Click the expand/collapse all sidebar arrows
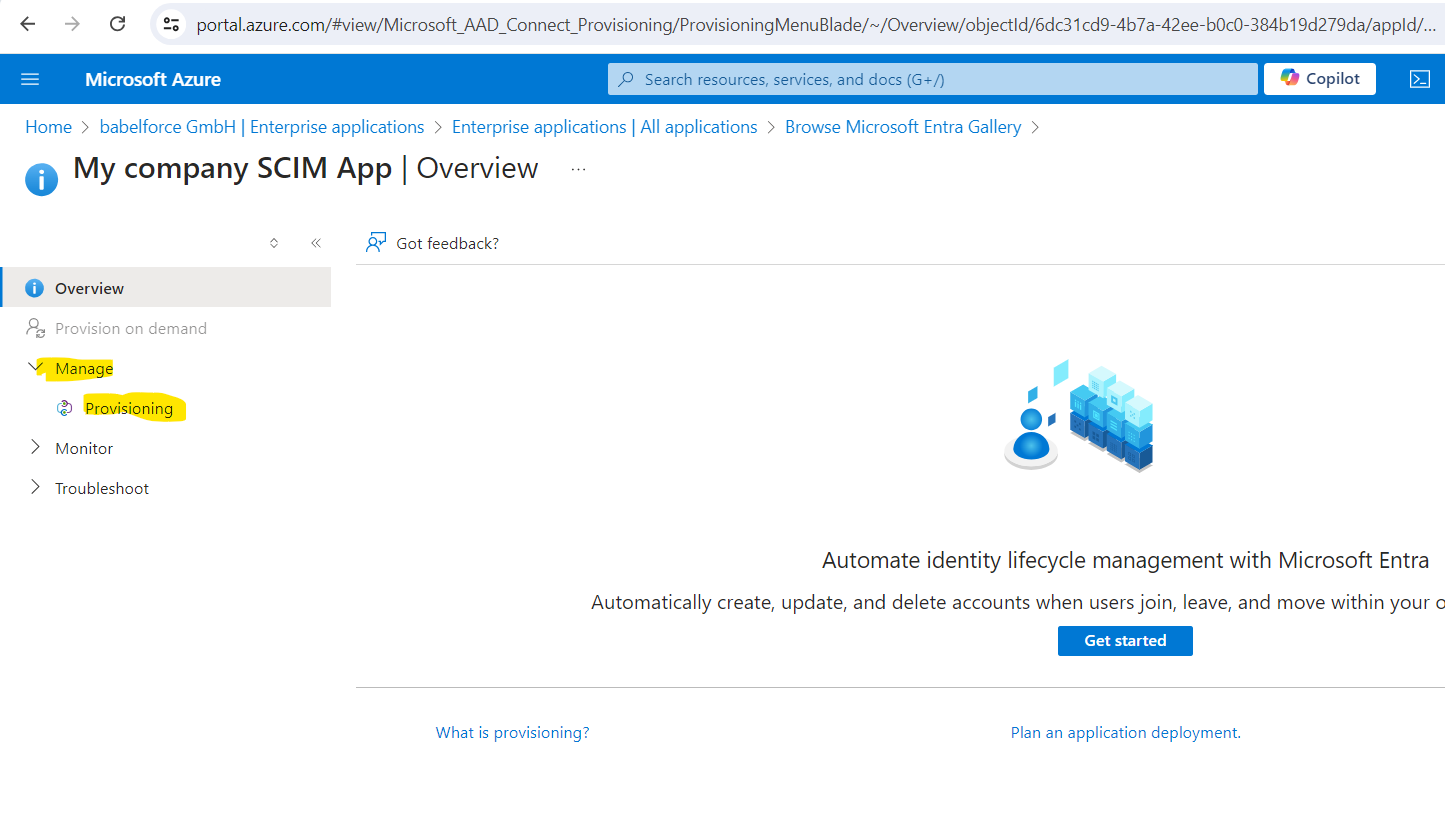 (274, 243)
